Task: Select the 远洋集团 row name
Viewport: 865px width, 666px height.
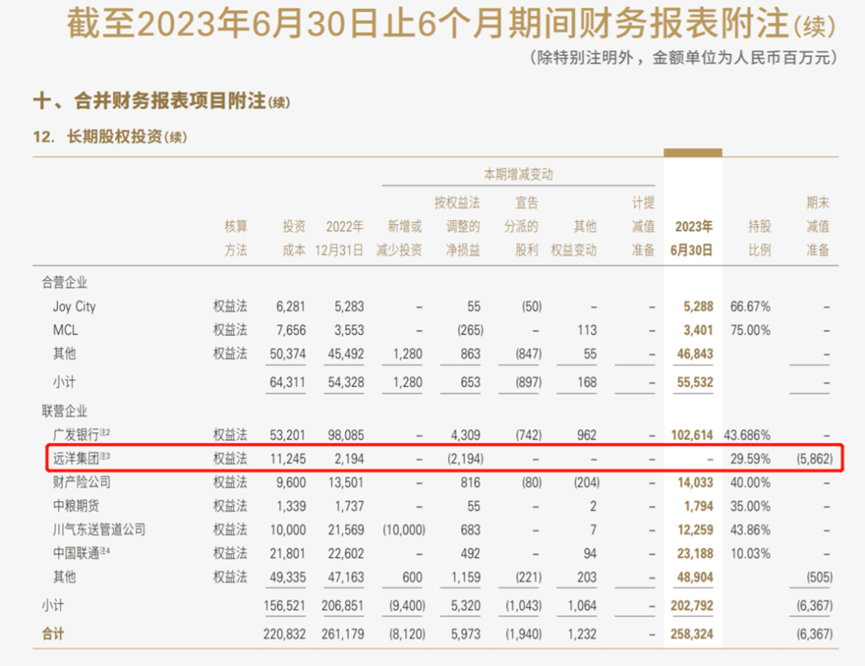Action: pos(76,459)
